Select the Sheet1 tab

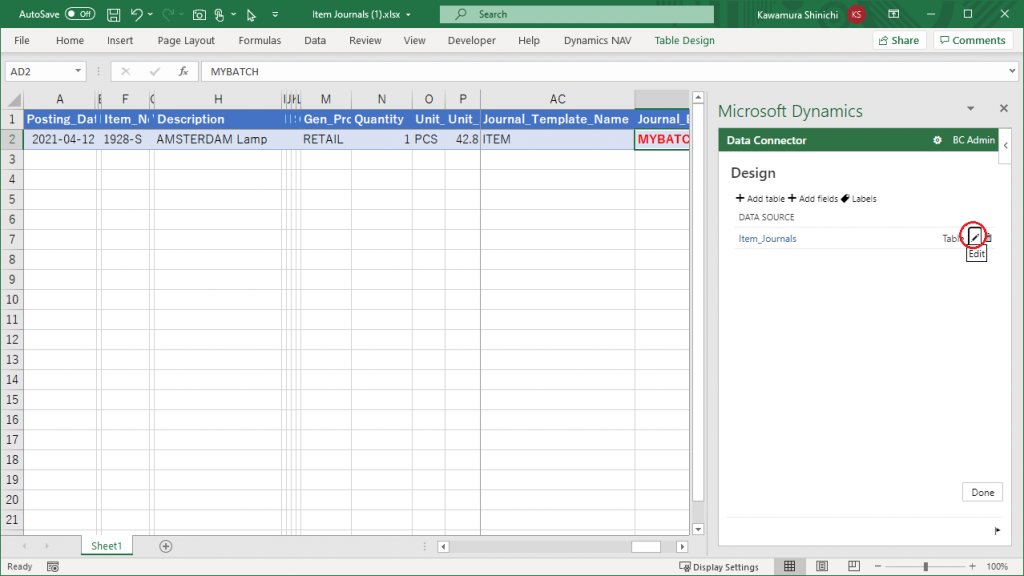point(106,546)
